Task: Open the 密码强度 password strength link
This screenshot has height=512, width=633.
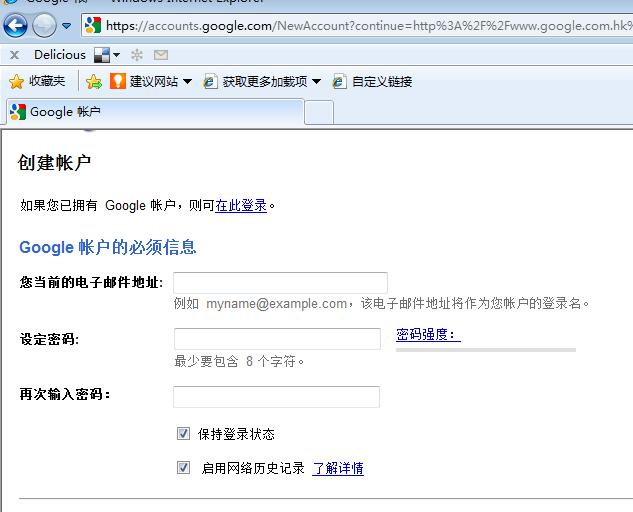Action: [x=428, y=335]
